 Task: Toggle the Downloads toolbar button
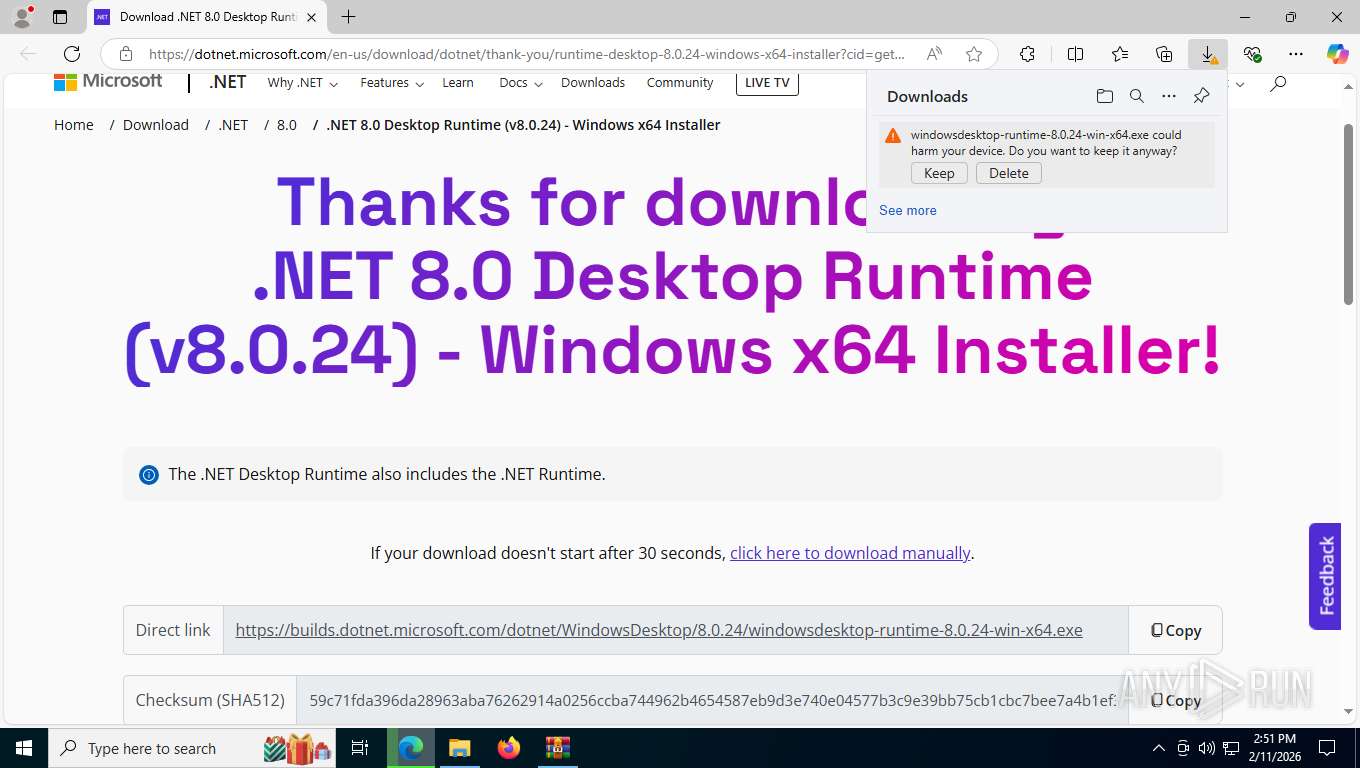pyautogui.click(x=1208, y=54)
